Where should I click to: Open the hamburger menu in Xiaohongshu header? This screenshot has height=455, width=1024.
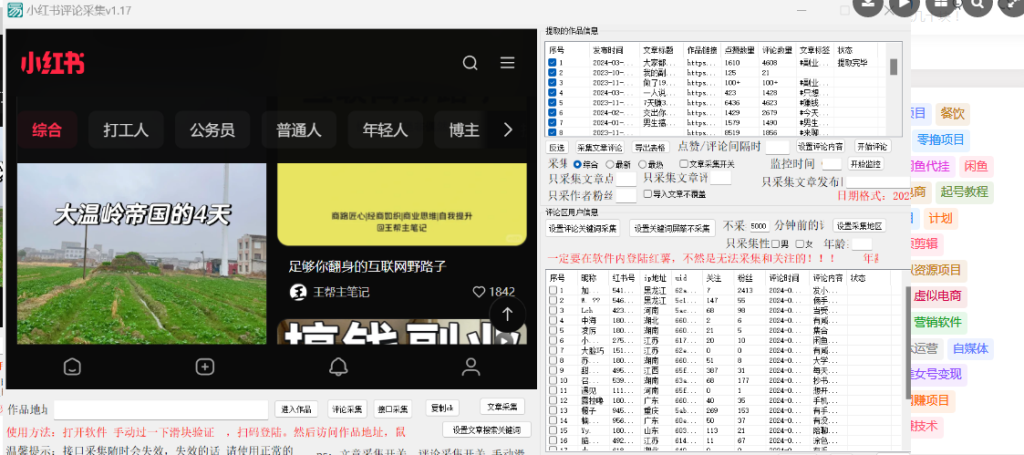pos(507,63)
